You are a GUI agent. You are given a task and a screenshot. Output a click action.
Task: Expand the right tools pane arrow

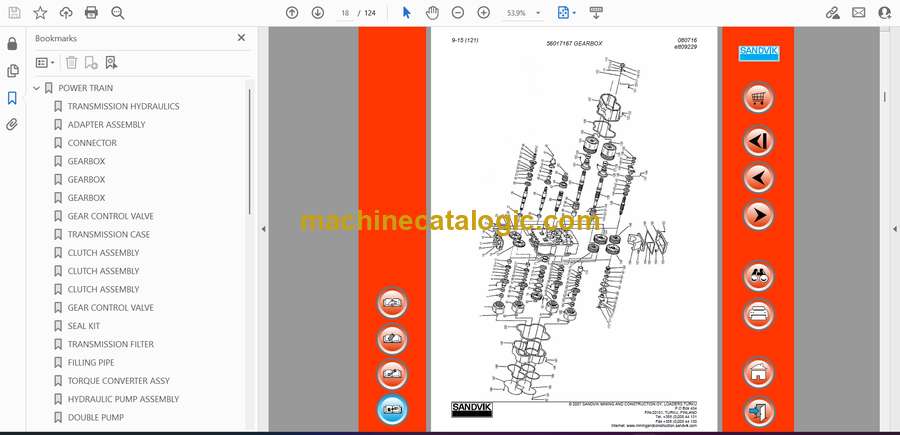click(x=894, y=229)
